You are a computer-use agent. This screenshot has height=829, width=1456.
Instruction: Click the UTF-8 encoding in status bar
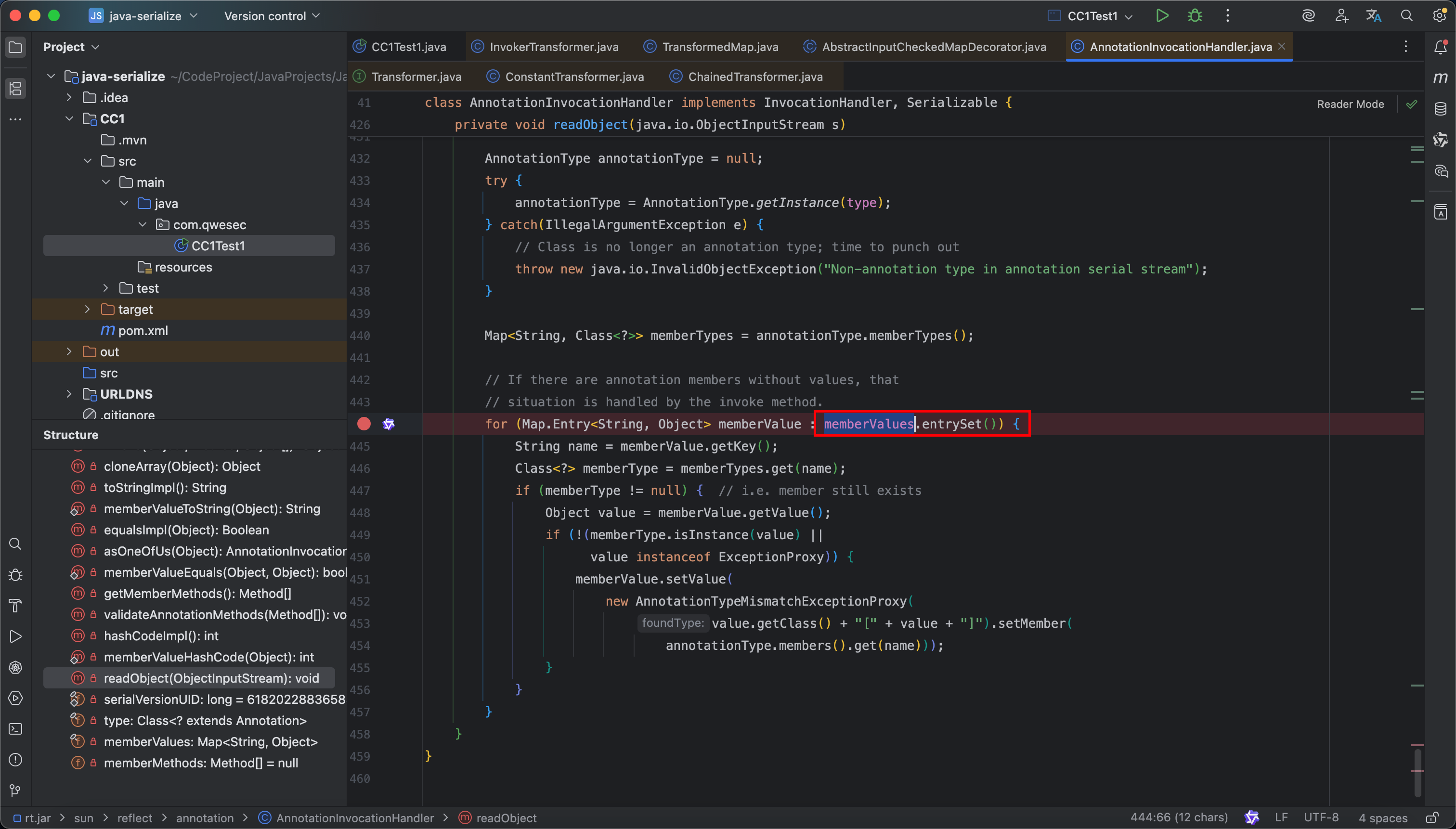point(1321,817)
